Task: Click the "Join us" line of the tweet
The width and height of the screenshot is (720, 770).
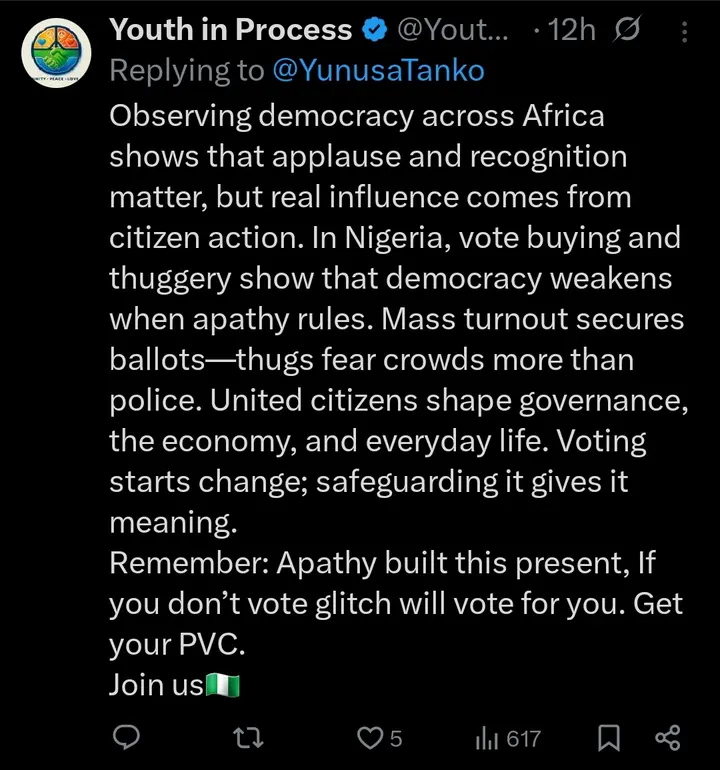Action: coord(156,685)
